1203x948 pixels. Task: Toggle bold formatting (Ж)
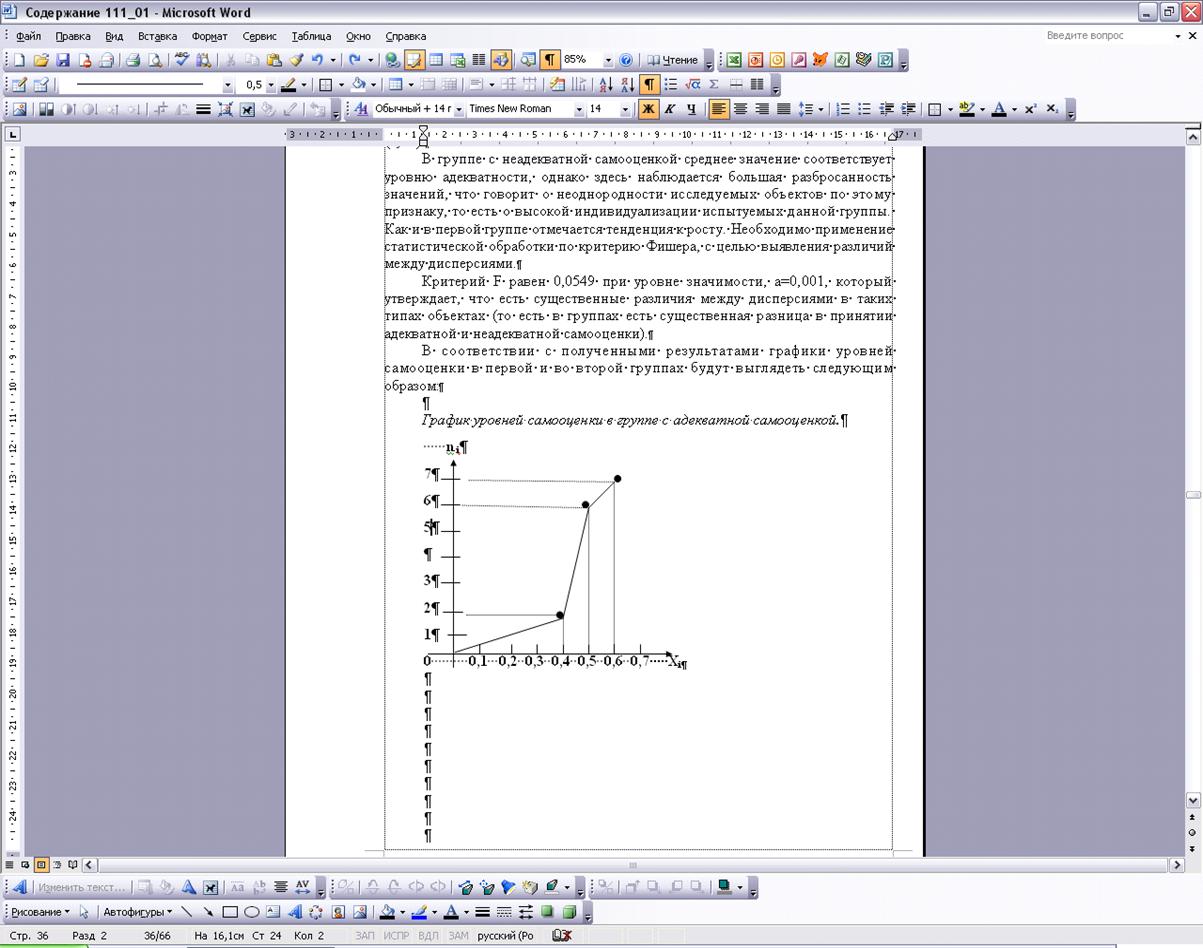click(648, 109)
